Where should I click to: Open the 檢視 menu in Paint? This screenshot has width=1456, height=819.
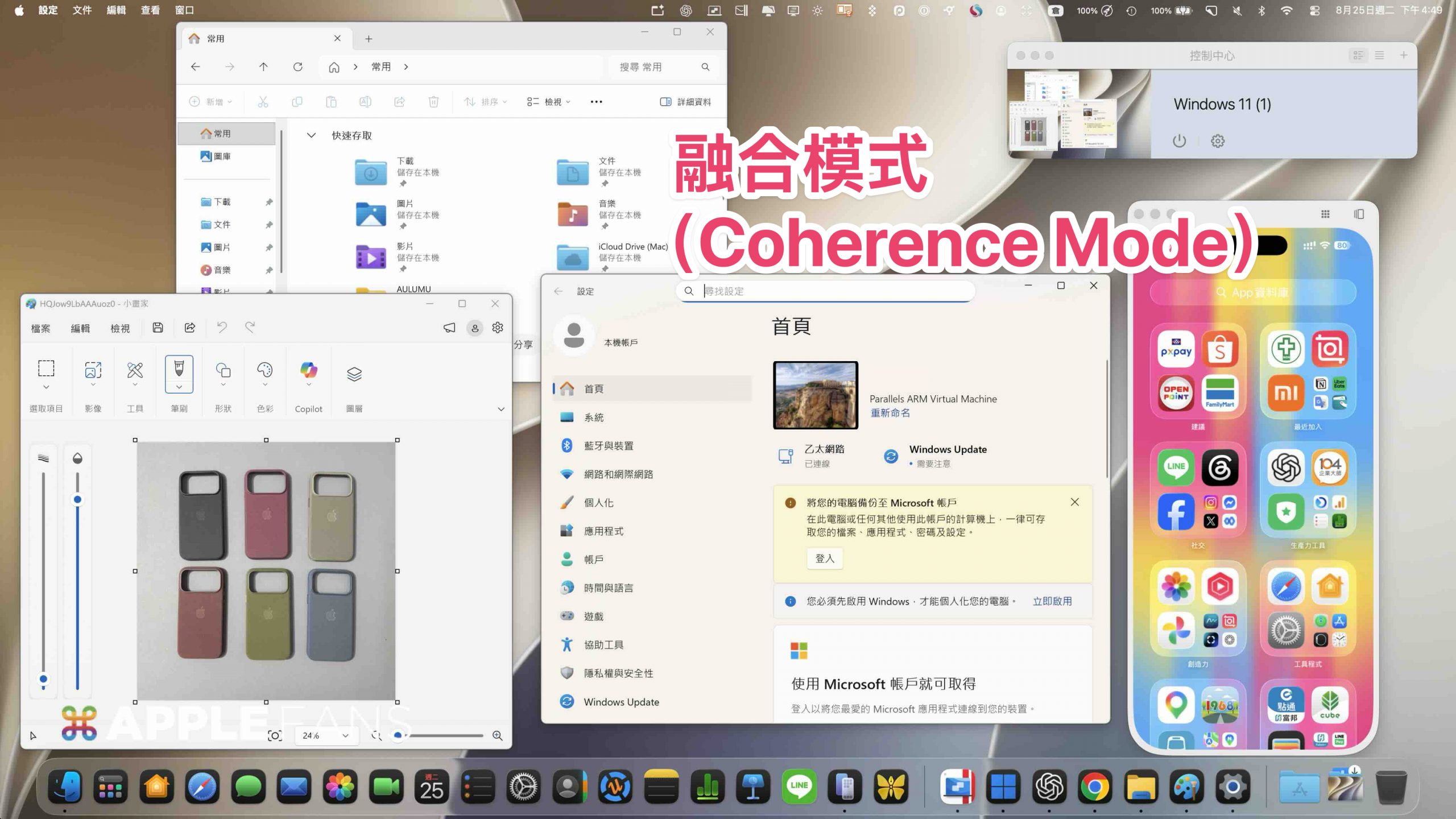click(120, 328)
